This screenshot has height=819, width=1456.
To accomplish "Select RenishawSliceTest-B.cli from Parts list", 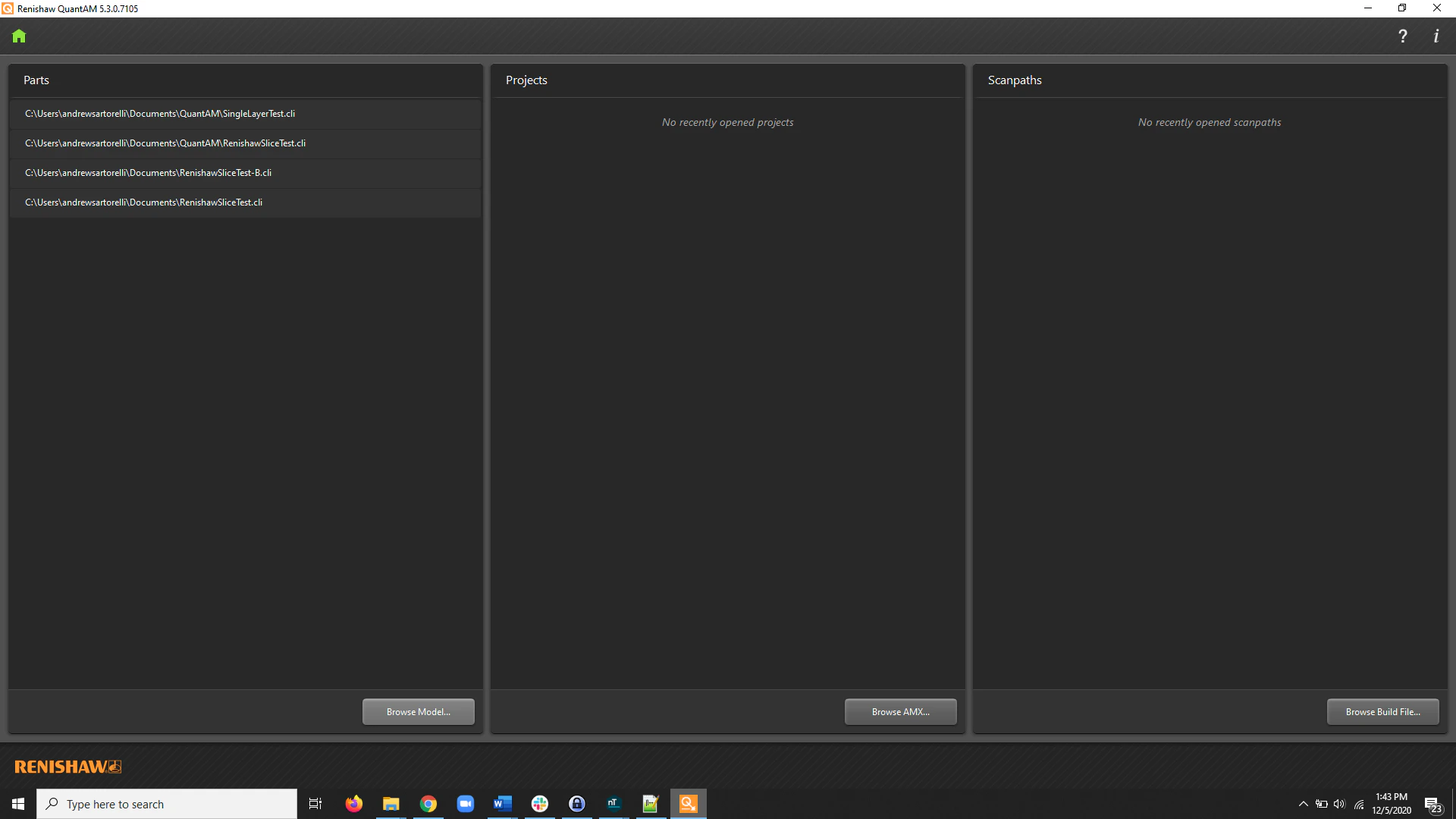I will [148, 173].
